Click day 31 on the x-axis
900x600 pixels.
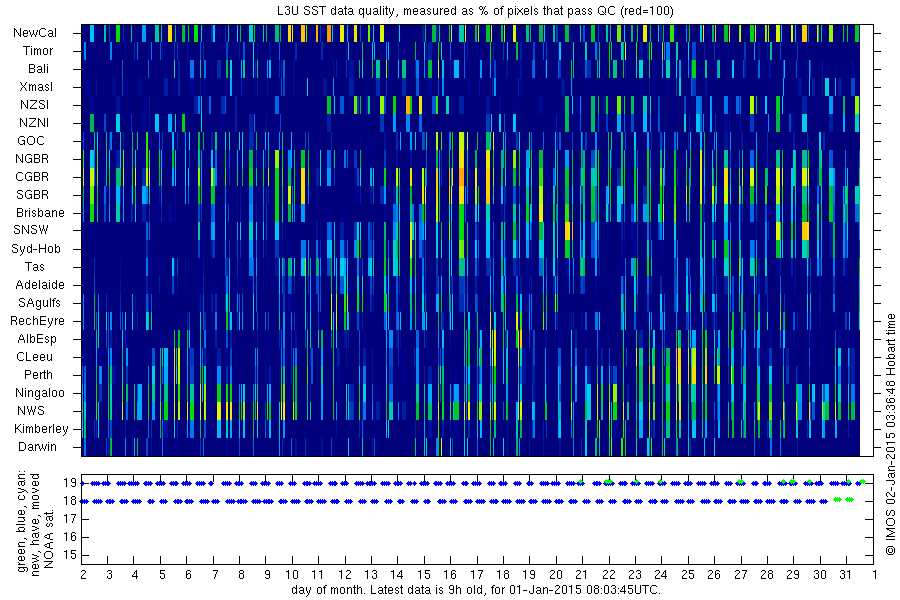coord(845,574)
